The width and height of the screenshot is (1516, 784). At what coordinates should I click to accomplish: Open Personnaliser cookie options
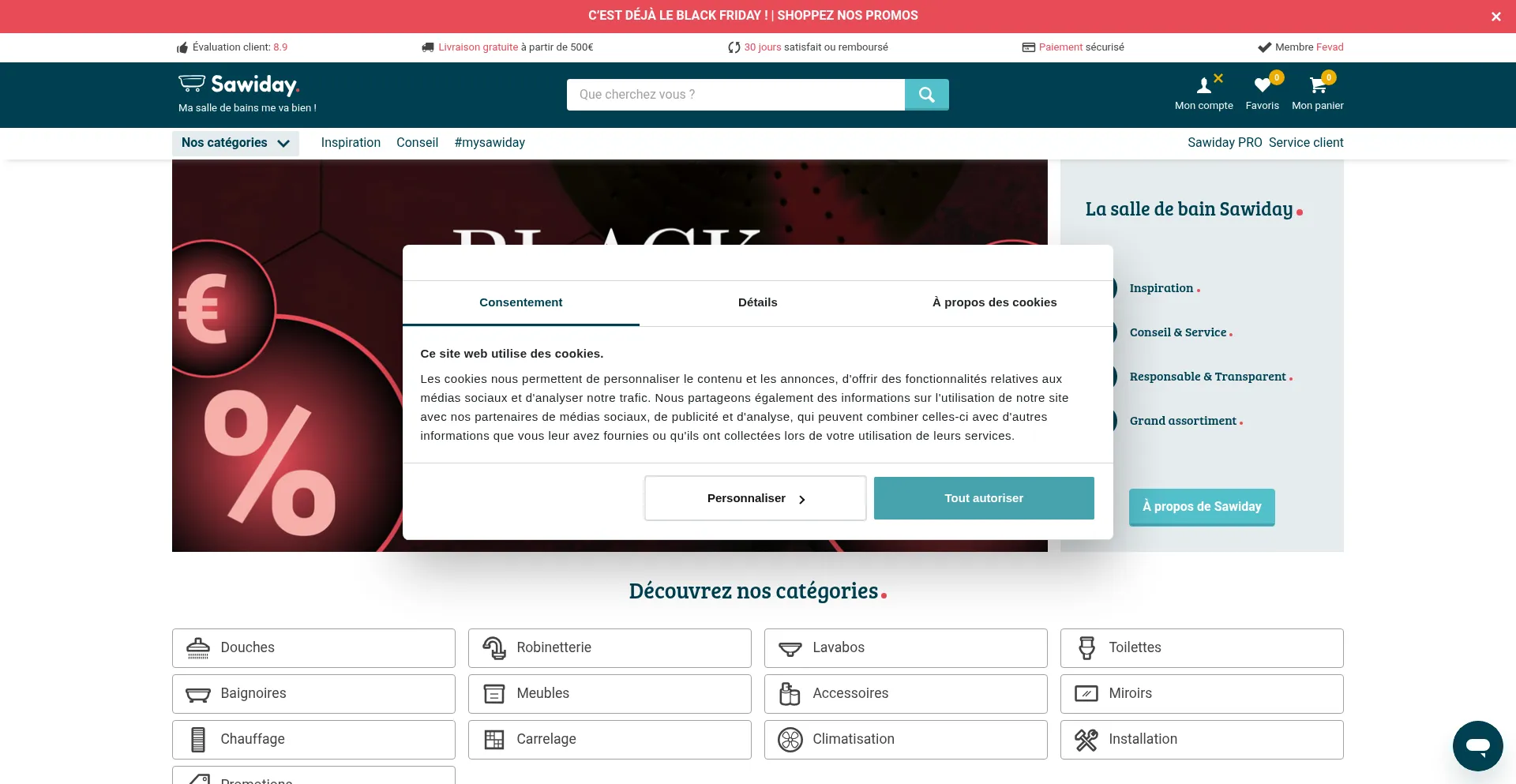pos(755,498)
